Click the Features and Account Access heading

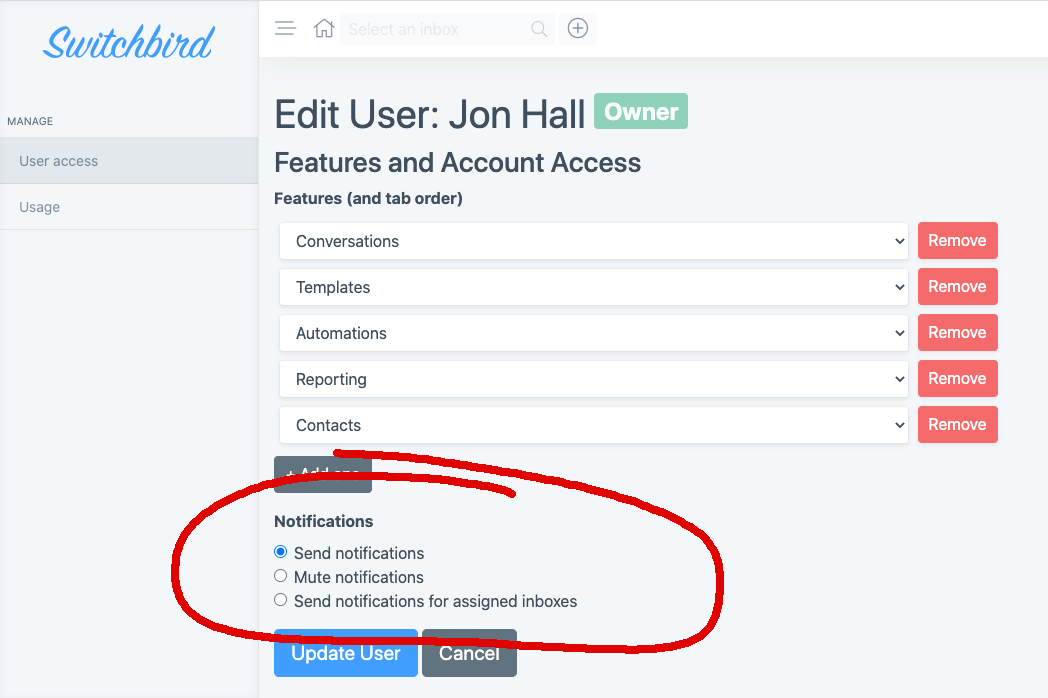tap(458, 162)
